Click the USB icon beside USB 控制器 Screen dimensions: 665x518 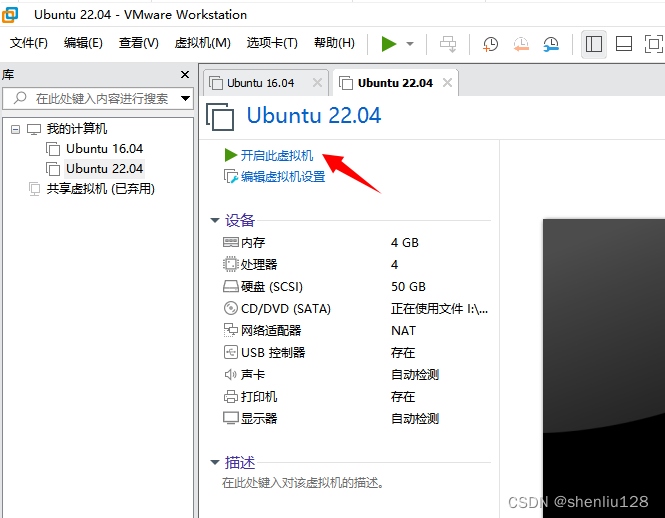231,352
